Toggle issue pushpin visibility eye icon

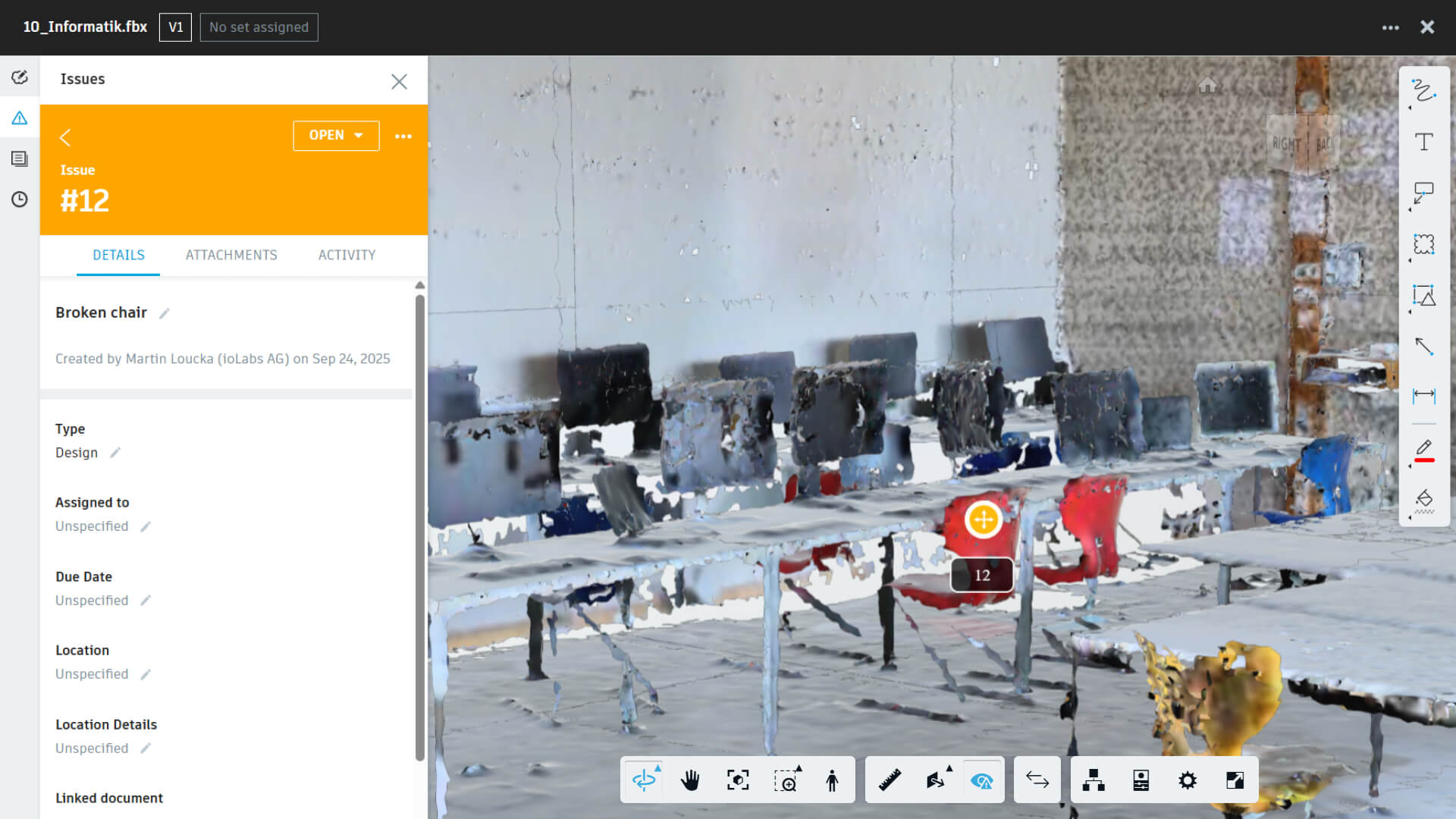coord(982,780)
